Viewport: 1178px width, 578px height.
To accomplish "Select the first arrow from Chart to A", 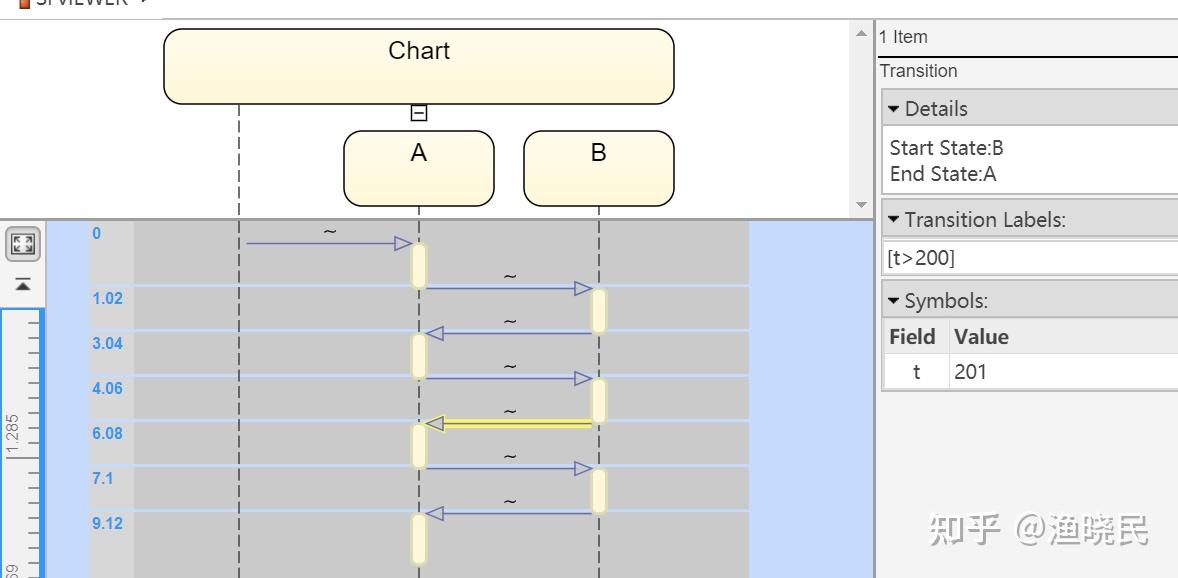I will [x=325, y=243].
